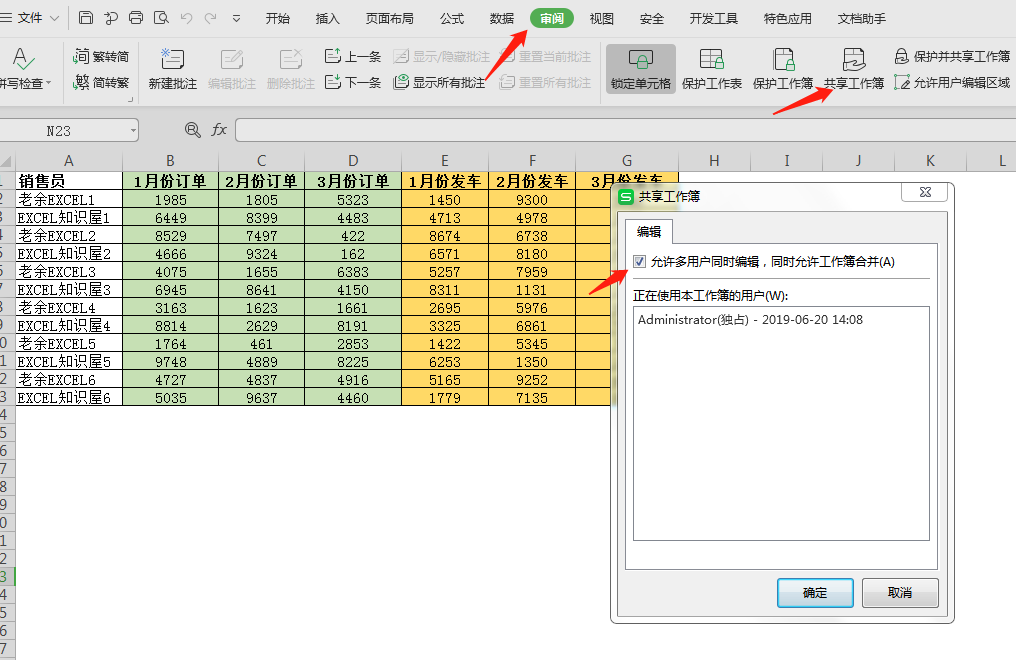
Task: Select Administrator(独占) user entry in list
Action: [x=750, y=319]
